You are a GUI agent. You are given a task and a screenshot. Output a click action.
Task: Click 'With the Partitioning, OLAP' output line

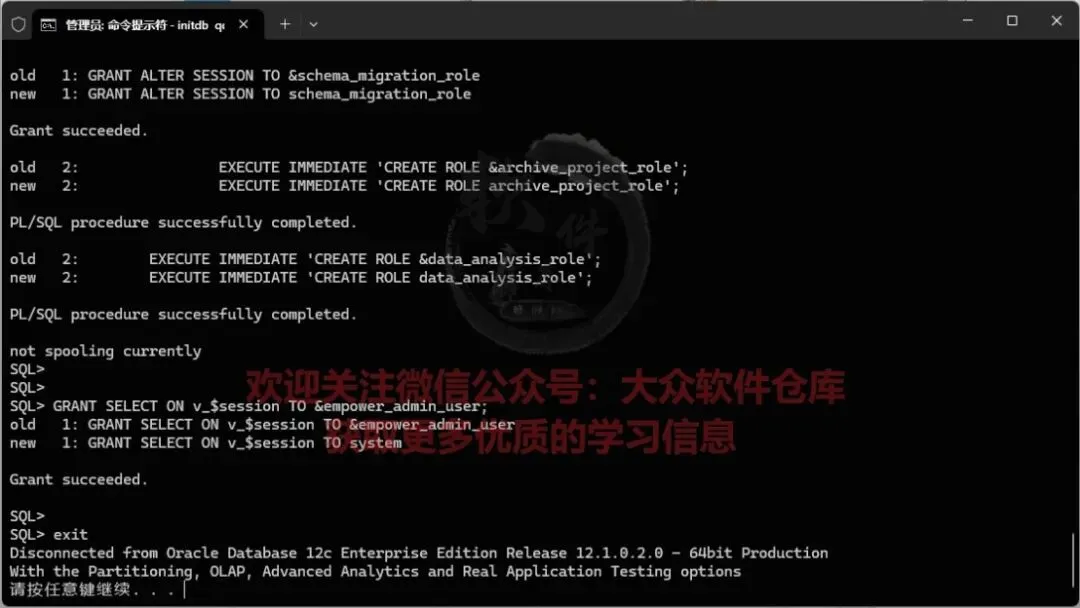(x=375, y=572)
